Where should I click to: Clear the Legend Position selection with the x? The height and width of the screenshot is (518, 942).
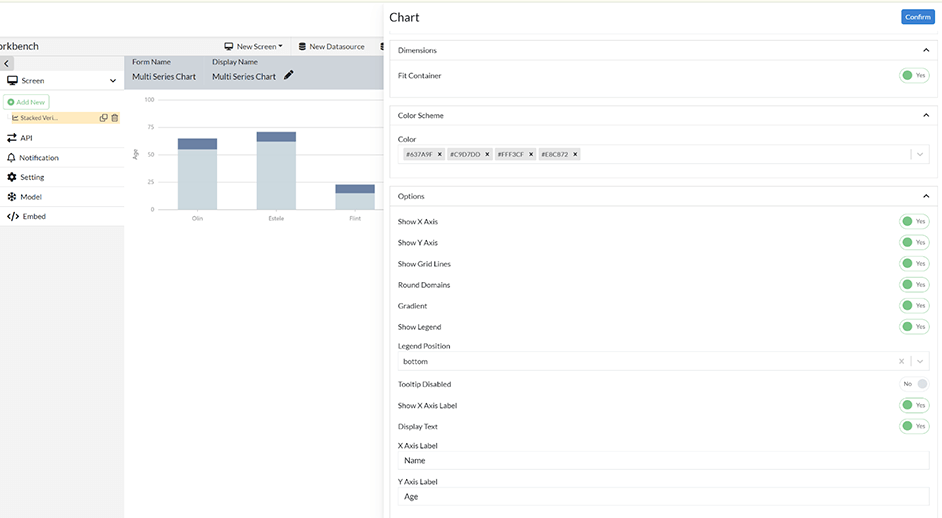[x=901, y=361]
